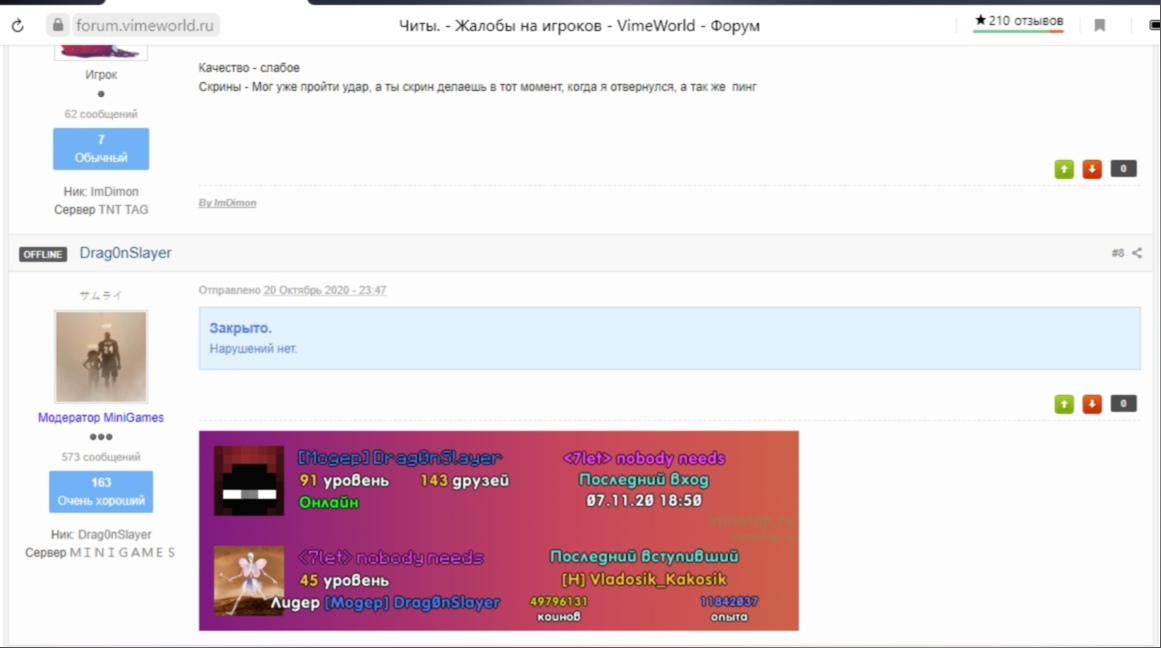Click Drag0nSlayer's reputation badge 163 Очень хороший
This screenshot has width=1161, height=648.
(101, 491)
